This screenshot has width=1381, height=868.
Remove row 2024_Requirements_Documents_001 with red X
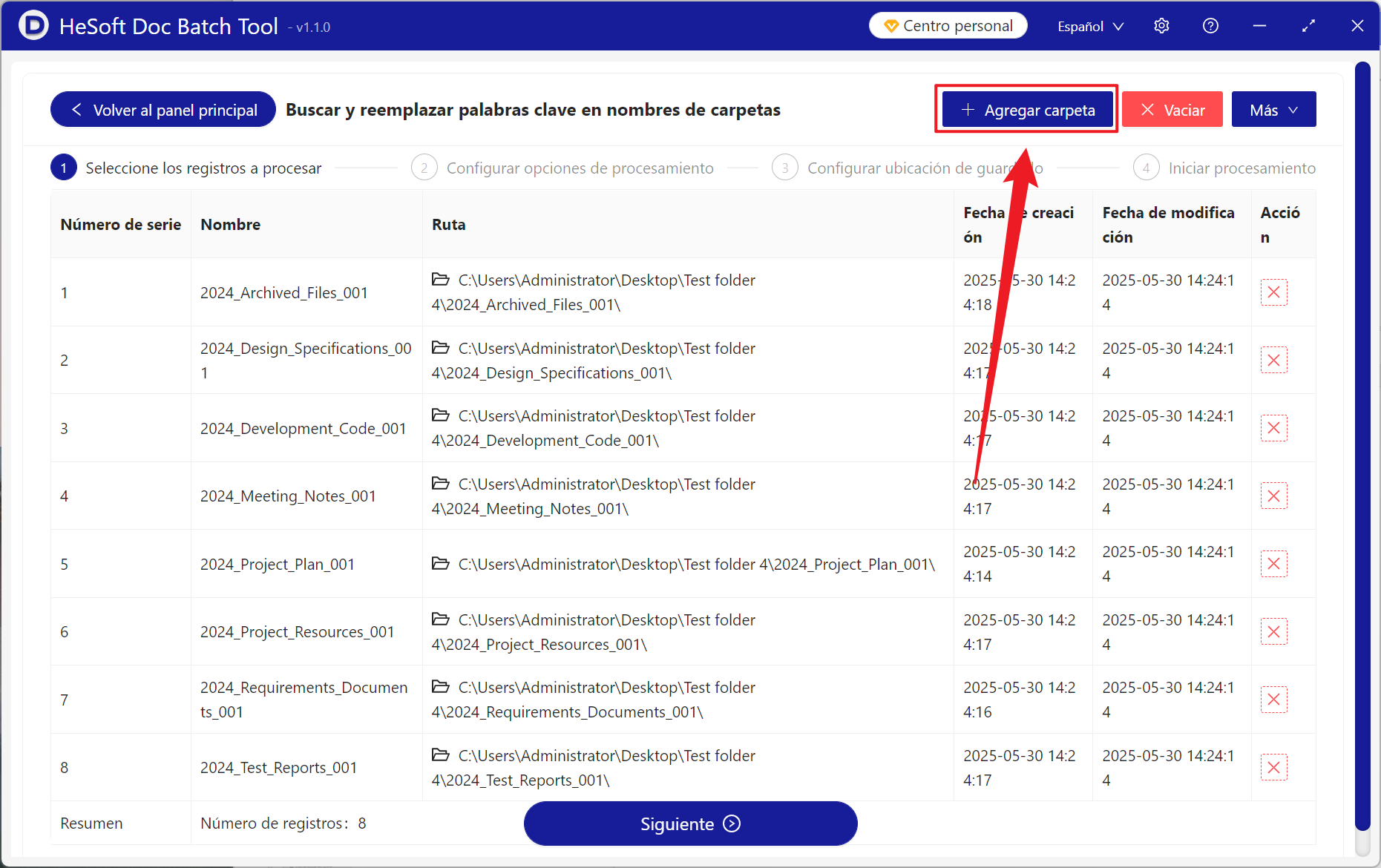1273,700
